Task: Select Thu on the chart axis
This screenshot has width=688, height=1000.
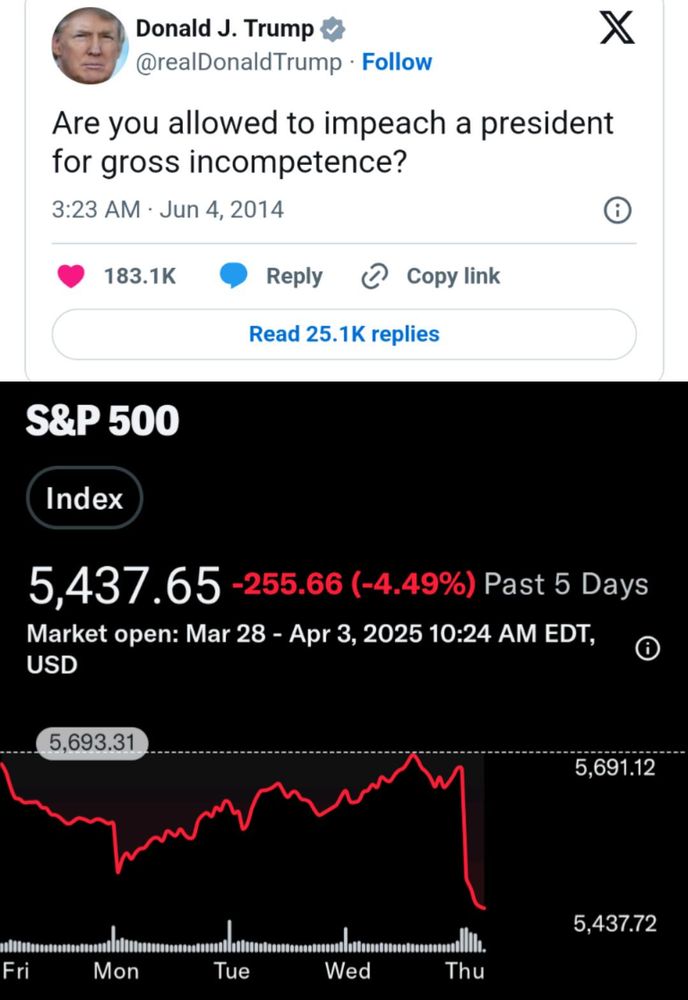Action: point(464,971)
